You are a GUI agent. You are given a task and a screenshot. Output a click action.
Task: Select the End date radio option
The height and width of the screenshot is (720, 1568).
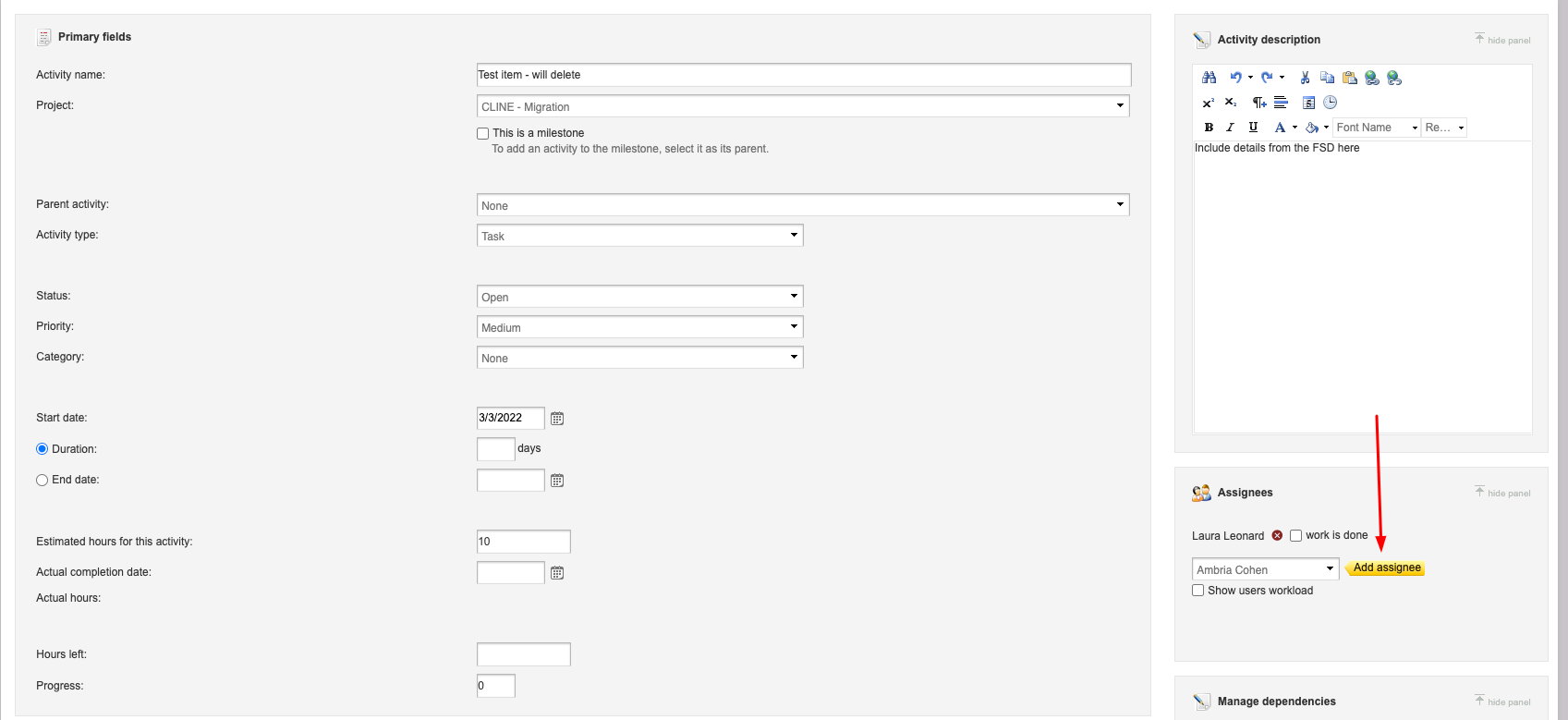[x=42, y=480]
